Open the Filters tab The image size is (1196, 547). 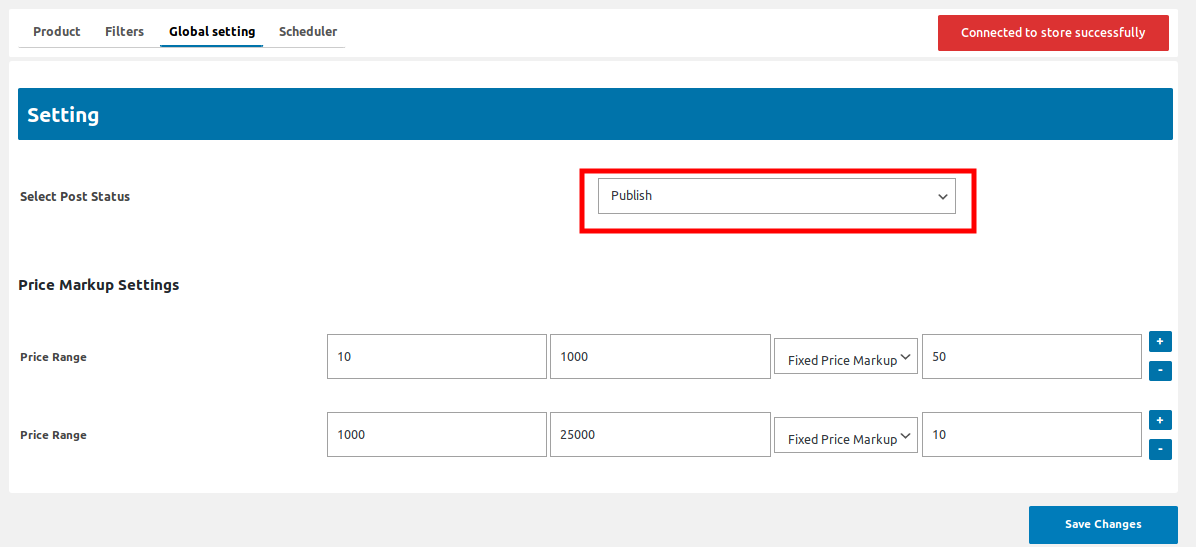[x=124, y=32]
